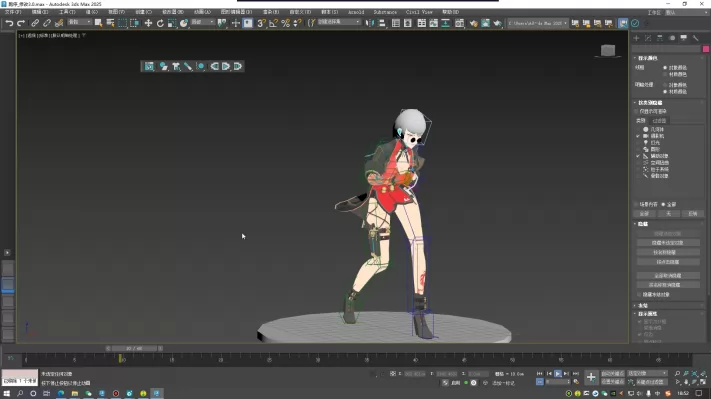Open the named selection sets dropdown
The height and width of the screenshot is (399, 711).
tap(339, 22)
